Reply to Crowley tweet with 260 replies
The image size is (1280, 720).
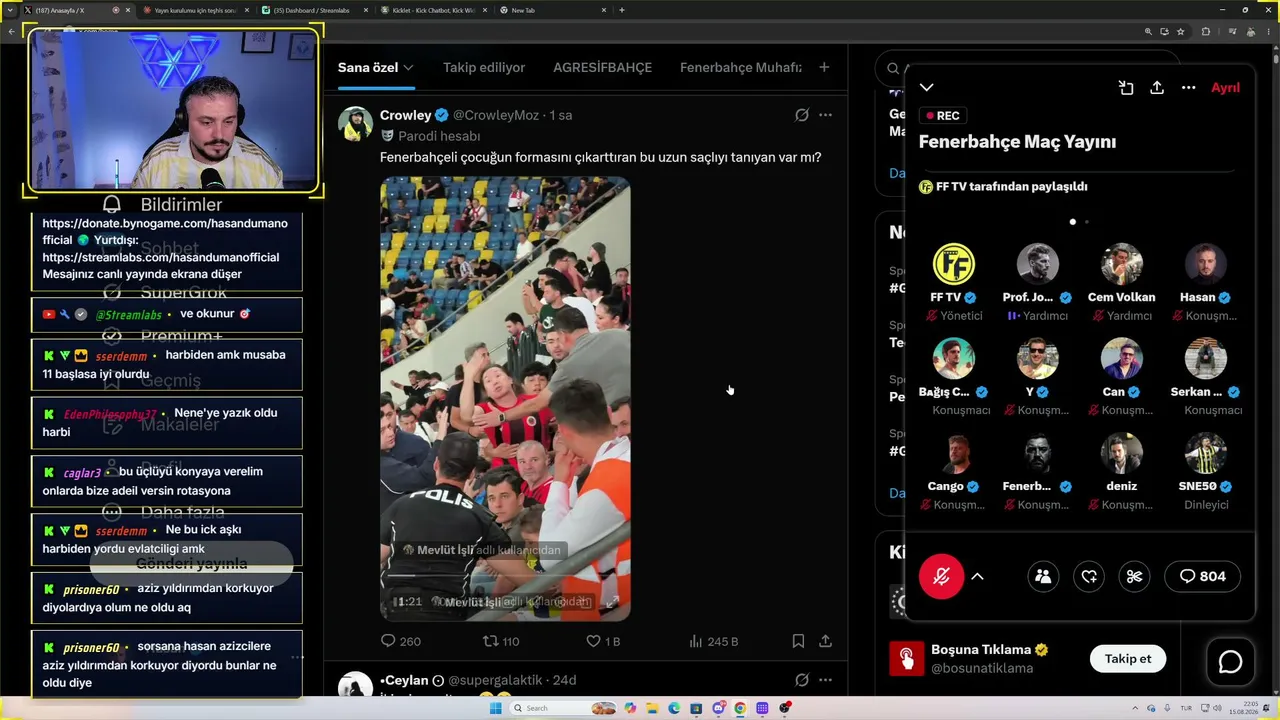401,641
